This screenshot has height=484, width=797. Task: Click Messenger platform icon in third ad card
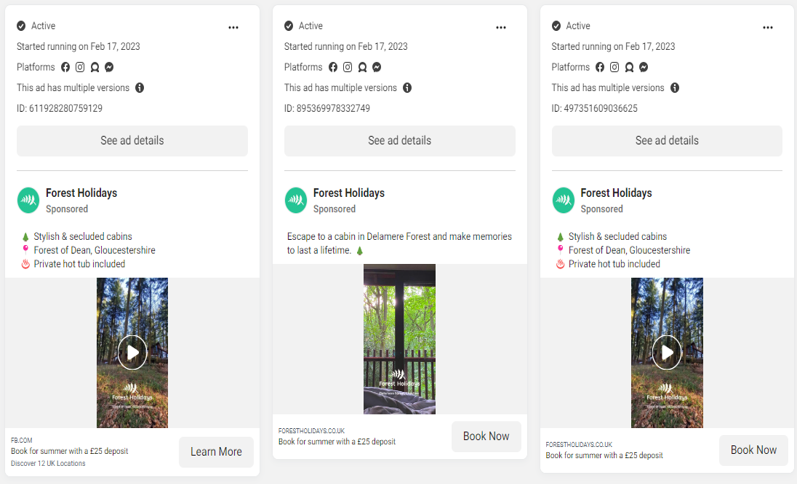pos(643,67)
